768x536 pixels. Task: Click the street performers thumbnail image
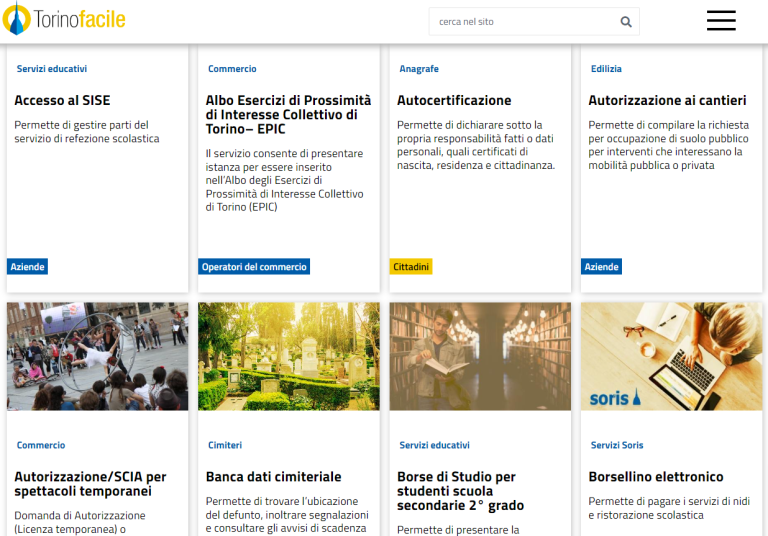pos(97,356)
